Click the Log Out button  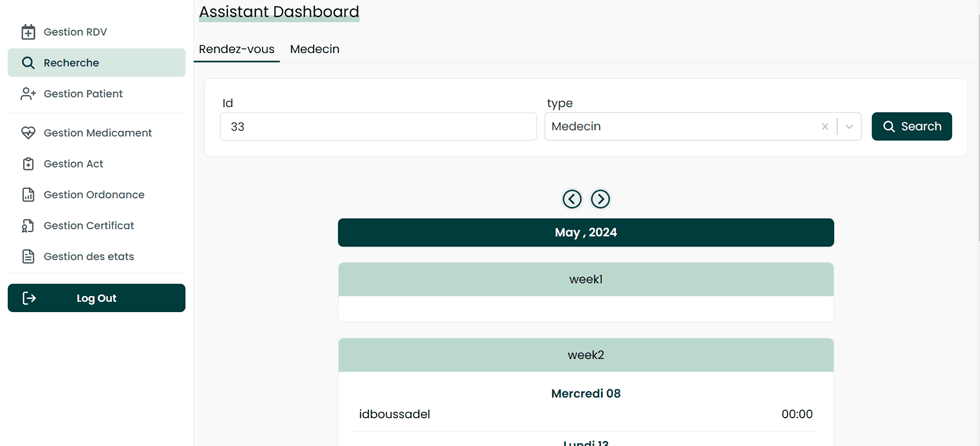(x=96, y=298)
